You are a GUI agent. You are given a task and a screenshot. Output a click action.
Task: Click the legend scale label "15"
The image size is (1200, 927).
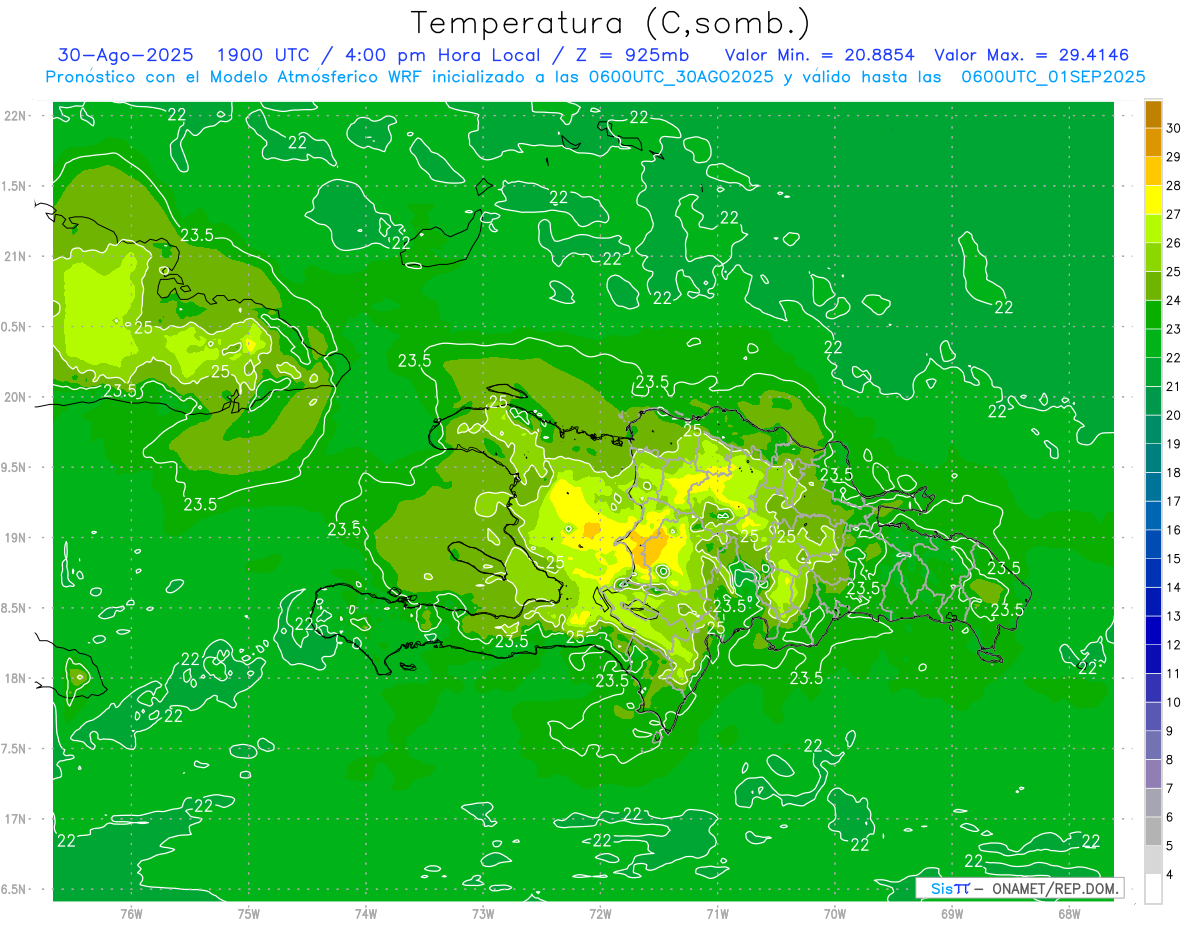(x=1174, y=559)
